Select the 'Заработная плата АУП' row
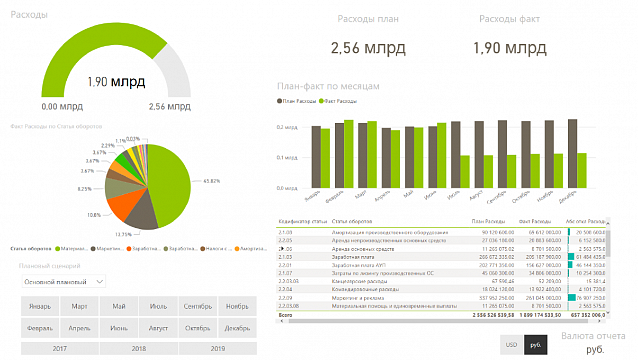This screenshot has width=638, height=360. click(441, 265)
